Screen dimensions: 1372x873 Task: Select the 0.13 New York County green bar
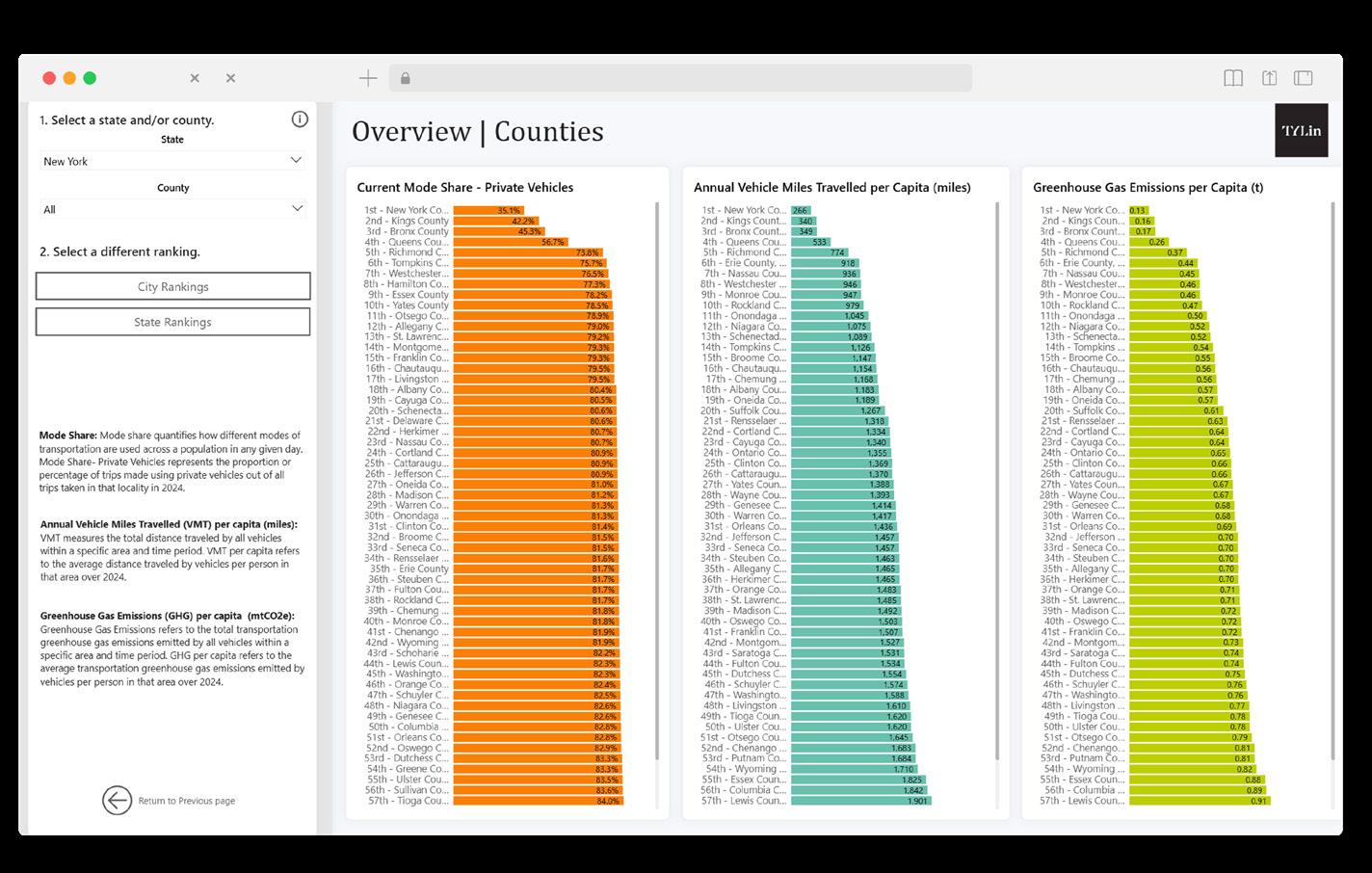[x=1140, y=210]
